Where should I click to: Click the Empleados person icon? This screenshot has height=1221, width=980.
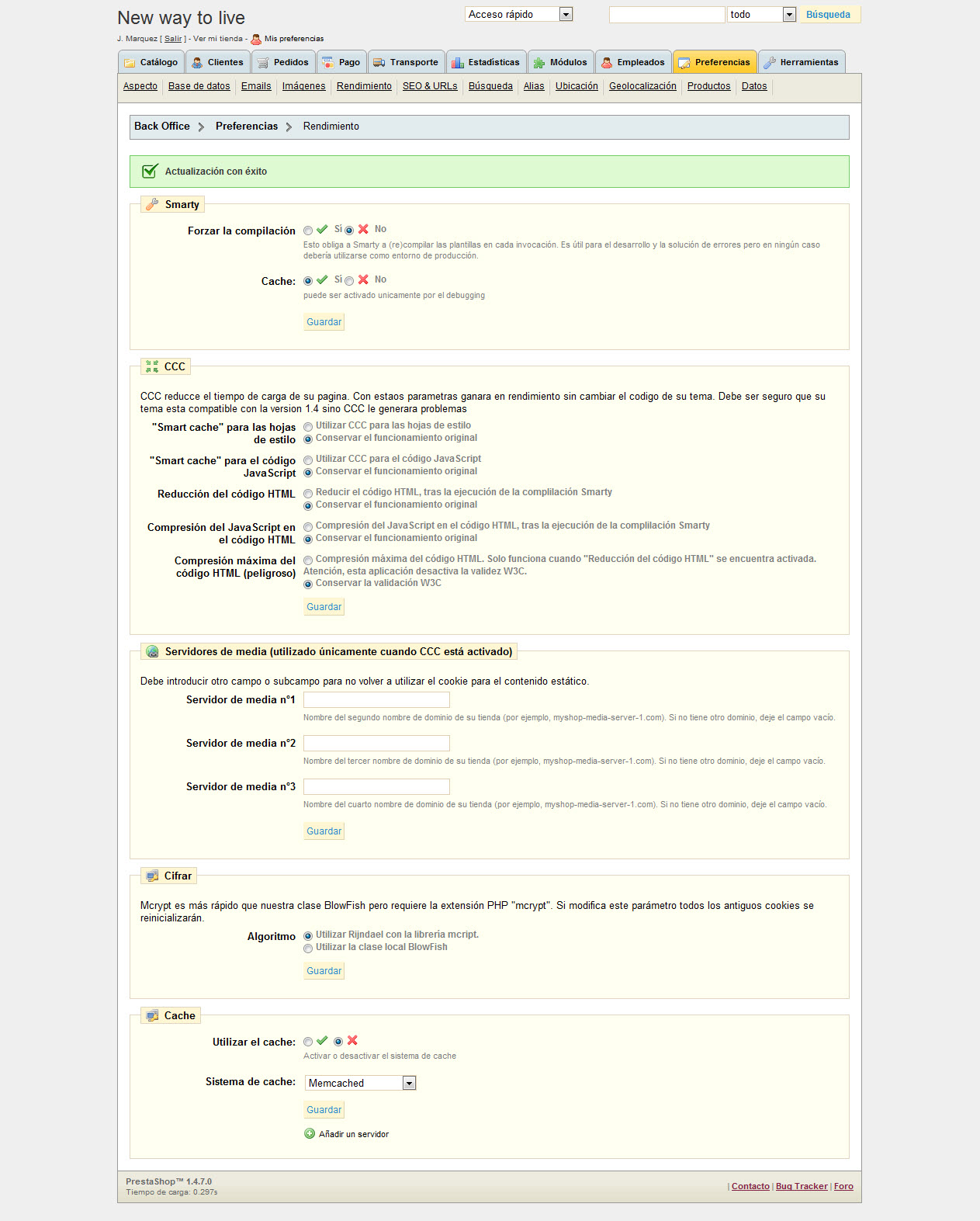click(607, 63)
